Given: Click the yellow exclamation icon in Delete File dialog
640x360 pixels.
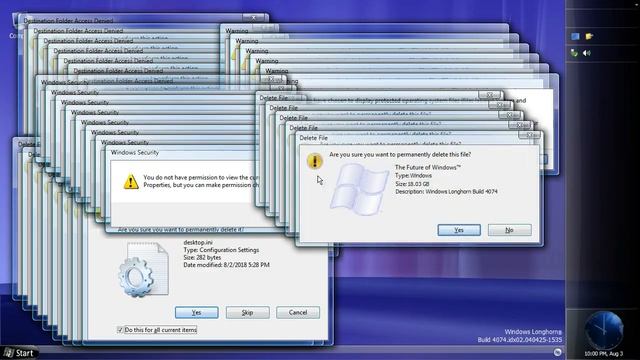Looking at the screenshot, I should click(314, 161).
